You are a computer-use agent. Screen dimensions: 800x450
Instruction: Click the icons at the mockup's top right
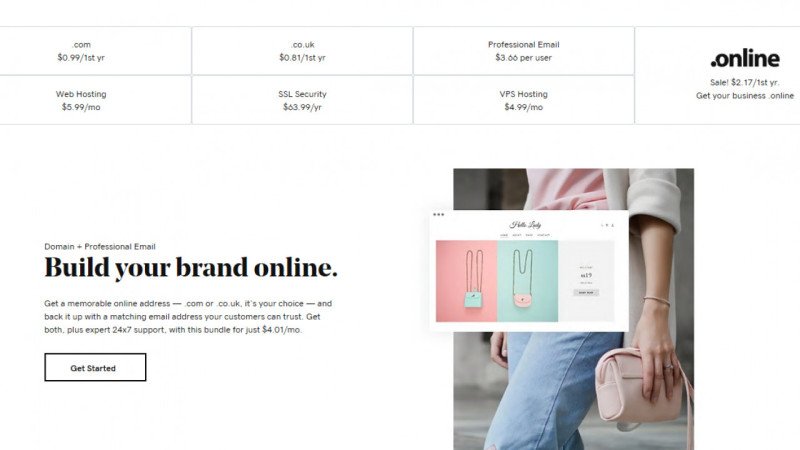(607, 225)
